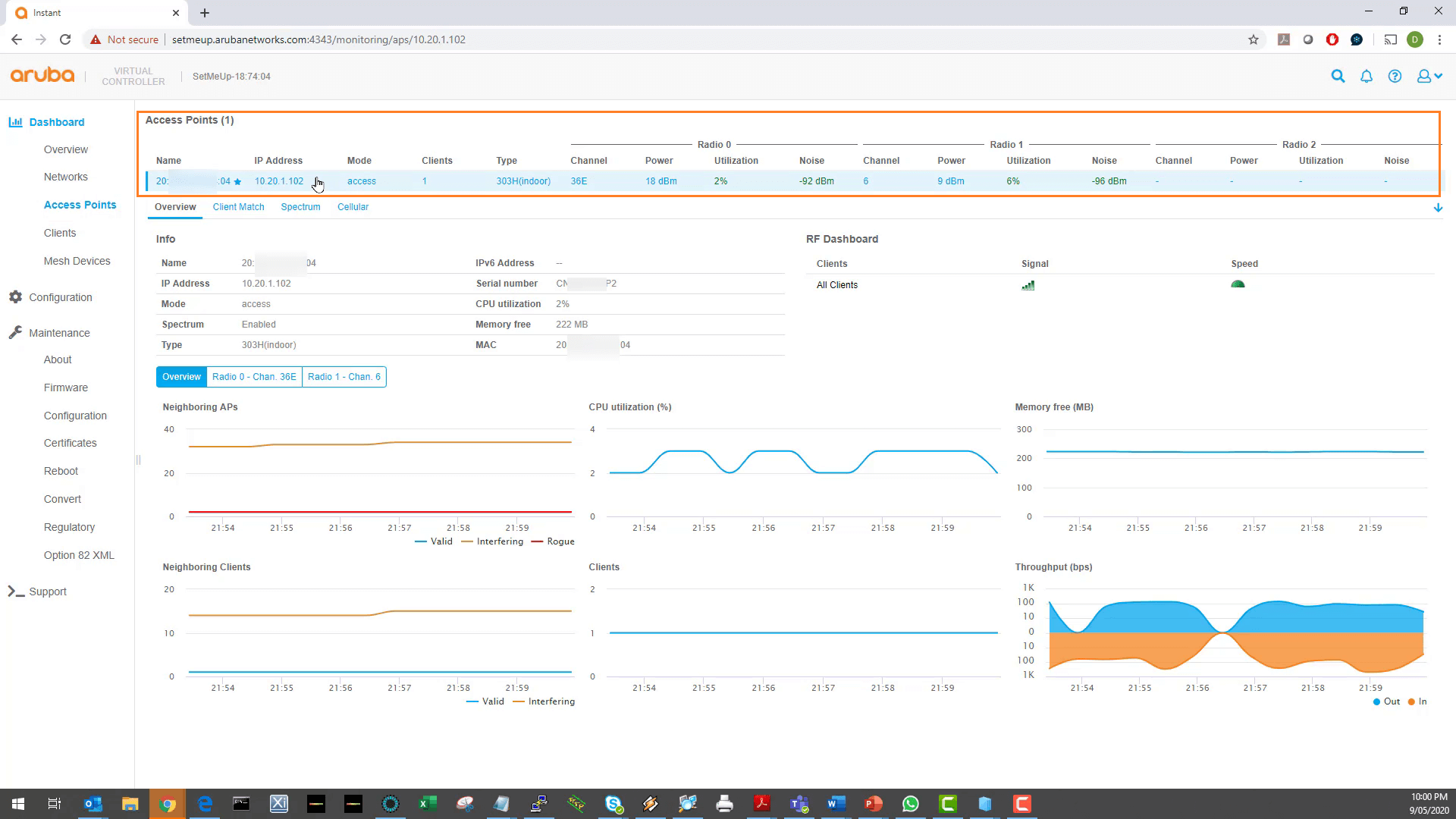Image resolution: width=1456 pixels, height=819 pixels.
Task: Click the aruba logo in the header
Action: click(42, 75)
